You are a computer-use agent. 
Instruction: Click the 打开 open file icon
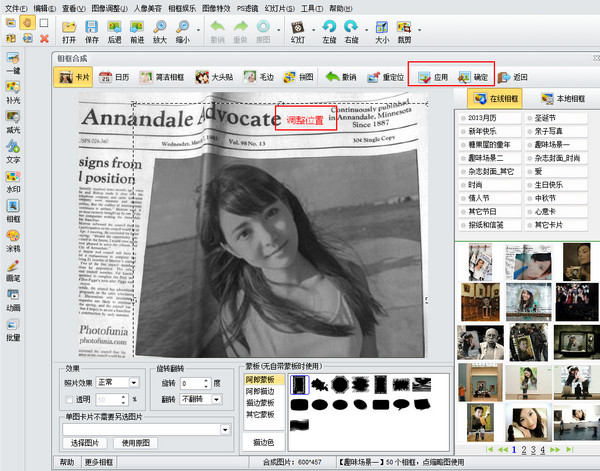tap(69, 31)
